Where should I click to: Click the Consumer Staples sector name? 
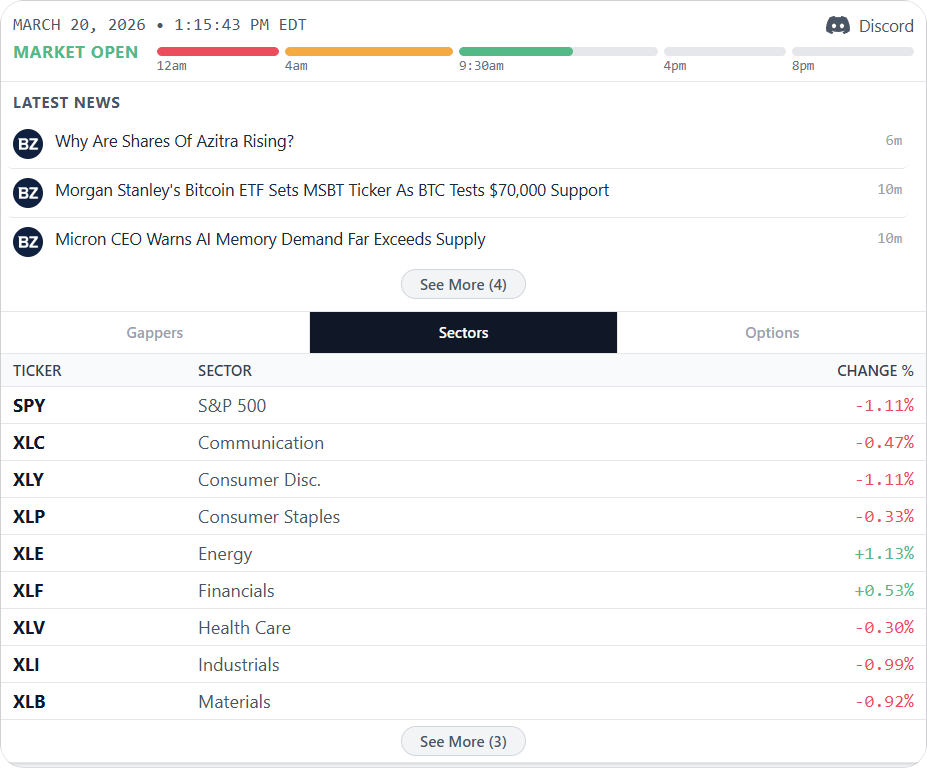269,517
